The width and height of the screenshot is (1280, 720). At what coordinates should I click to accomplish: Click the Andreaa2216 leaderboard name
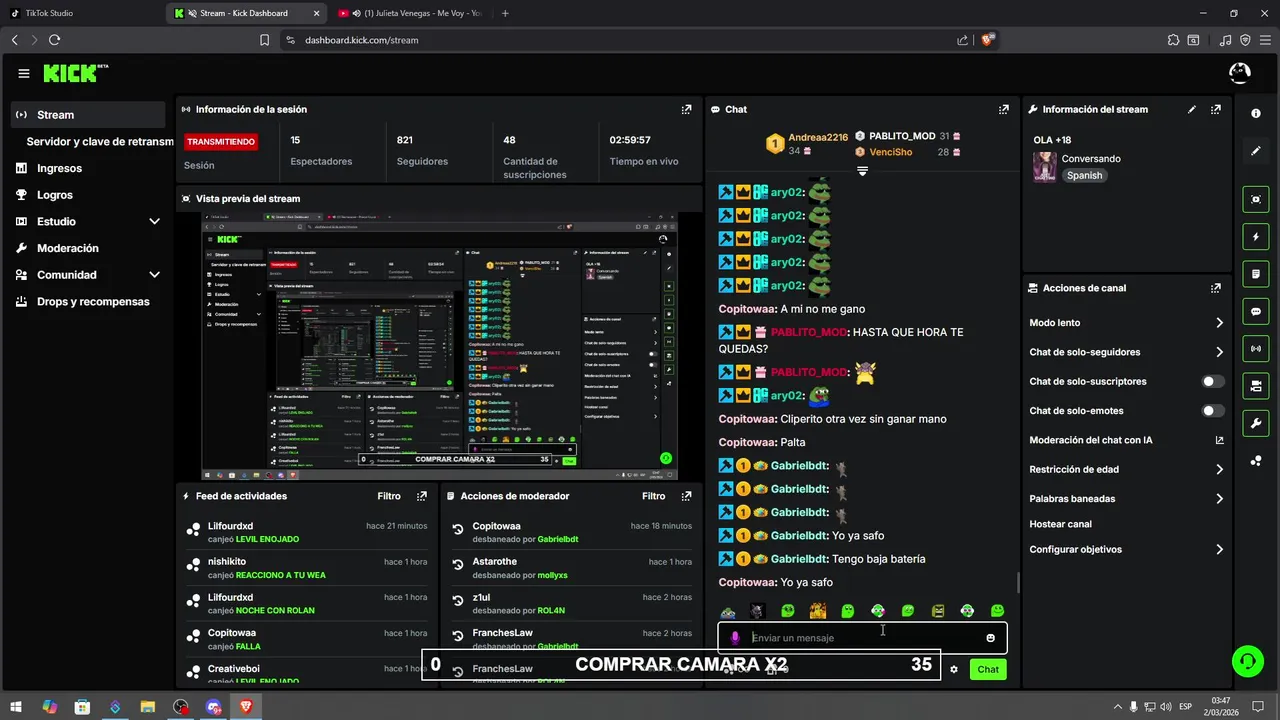pyautogui.click(x=818, y=136)
